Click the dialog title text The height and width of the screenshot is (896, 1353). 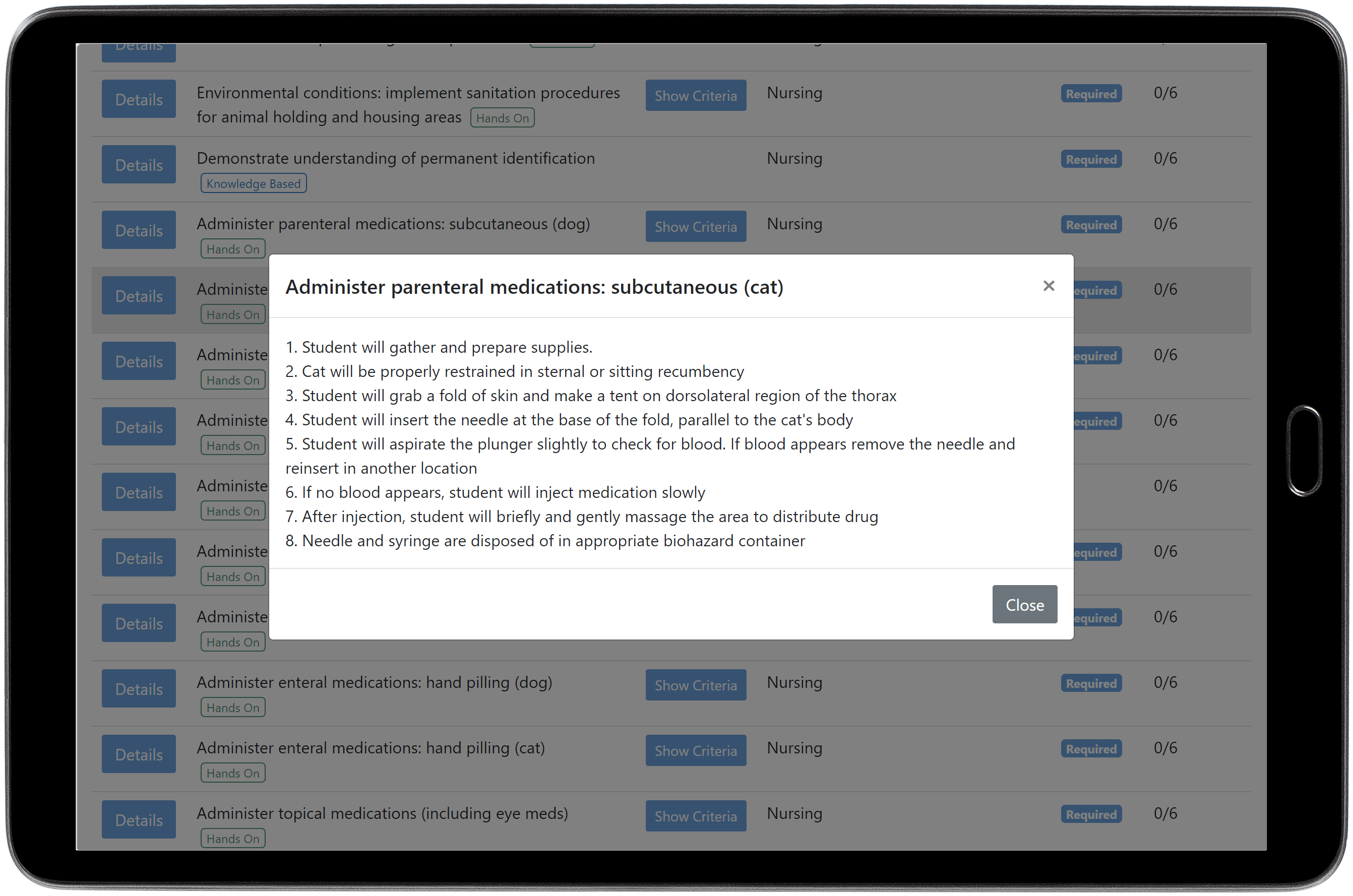point(534,287)
